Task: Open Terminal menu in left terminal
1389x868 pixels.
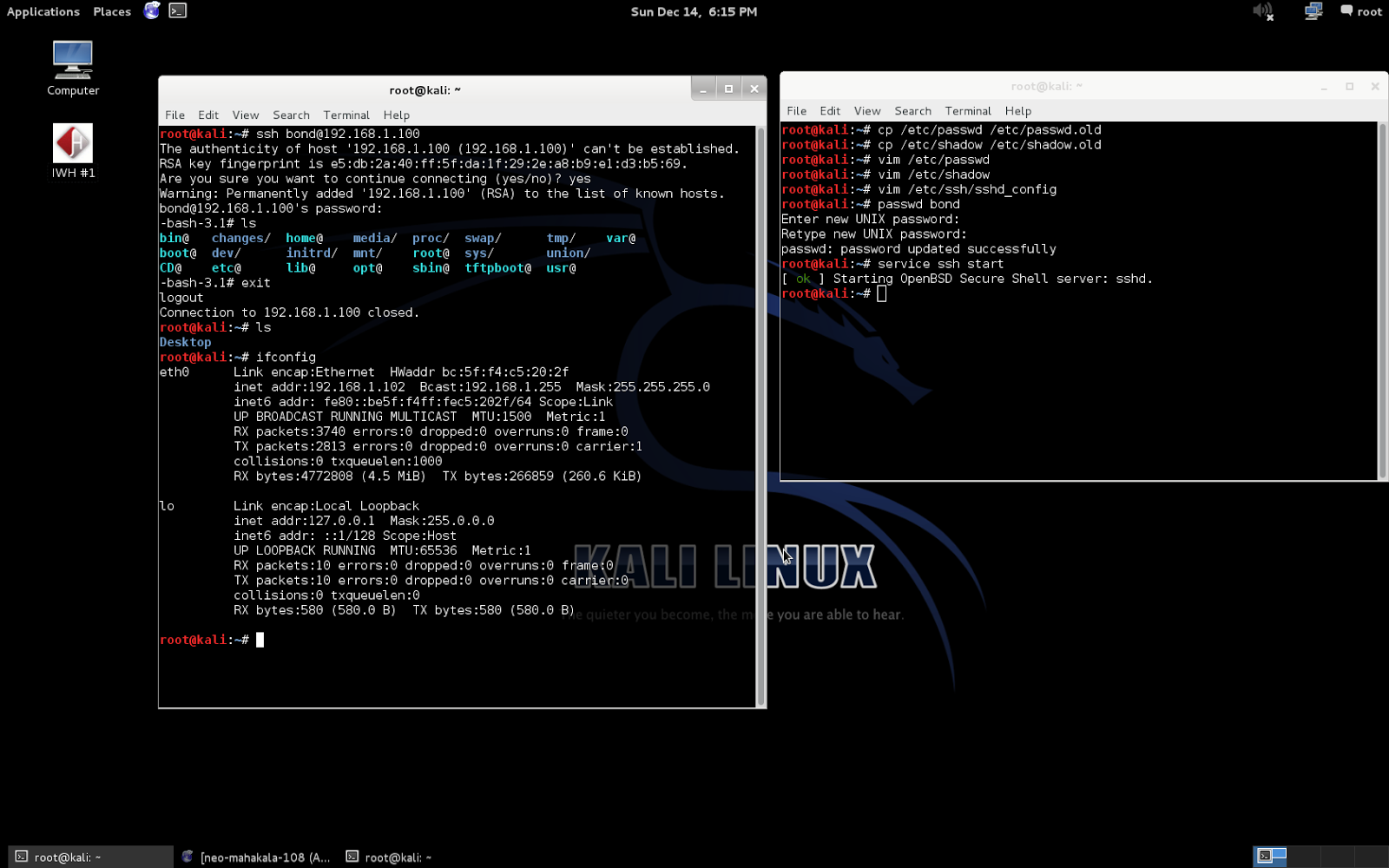Action: pos(346,115)
